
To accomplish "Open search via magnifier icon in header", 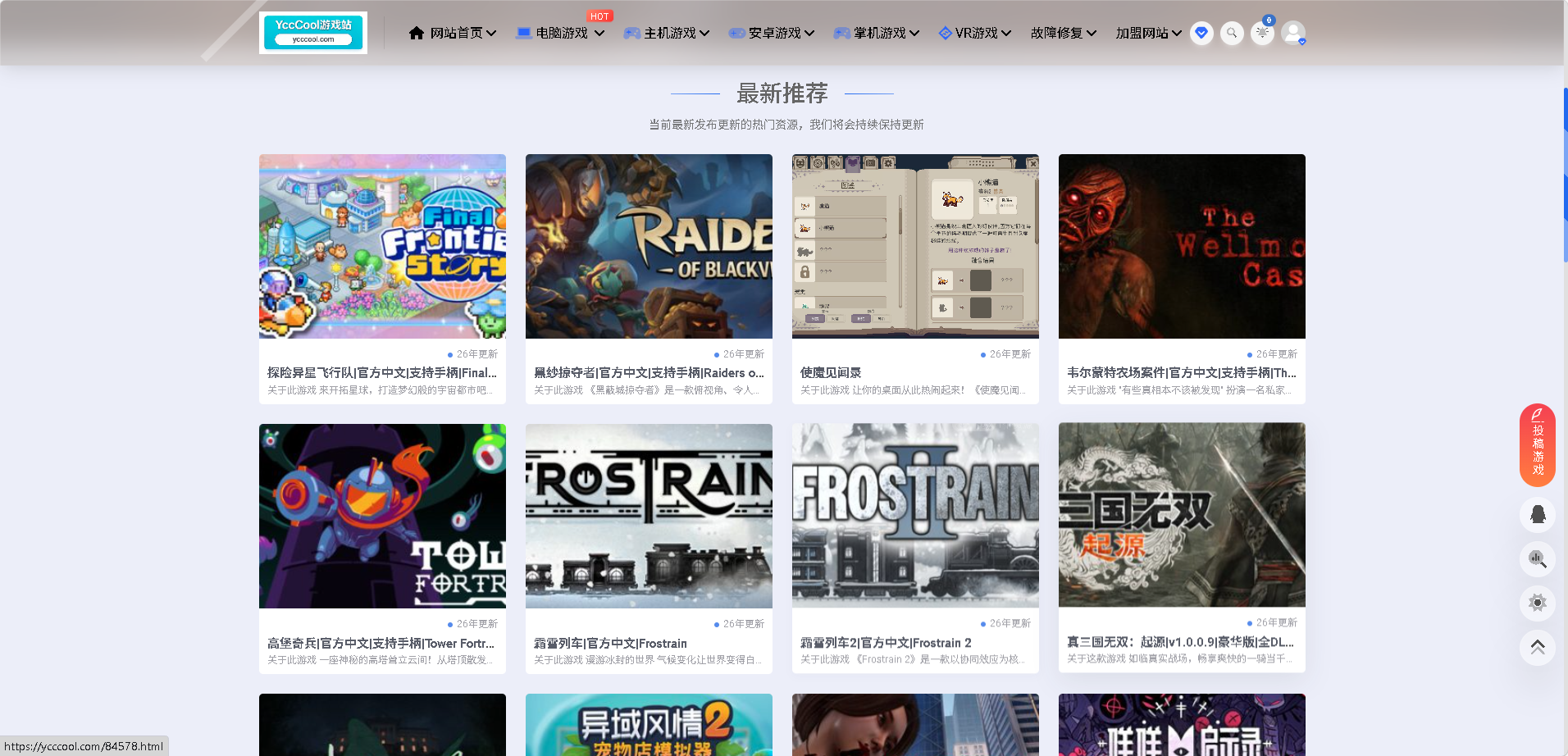I will [x=1232, y=33].
